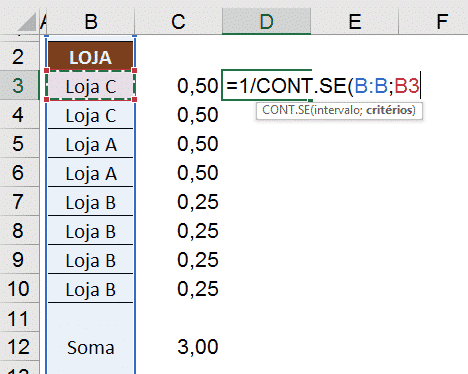Select row 11 header
This screenshot has width=468, height=374.
click(x=19, y=317)
